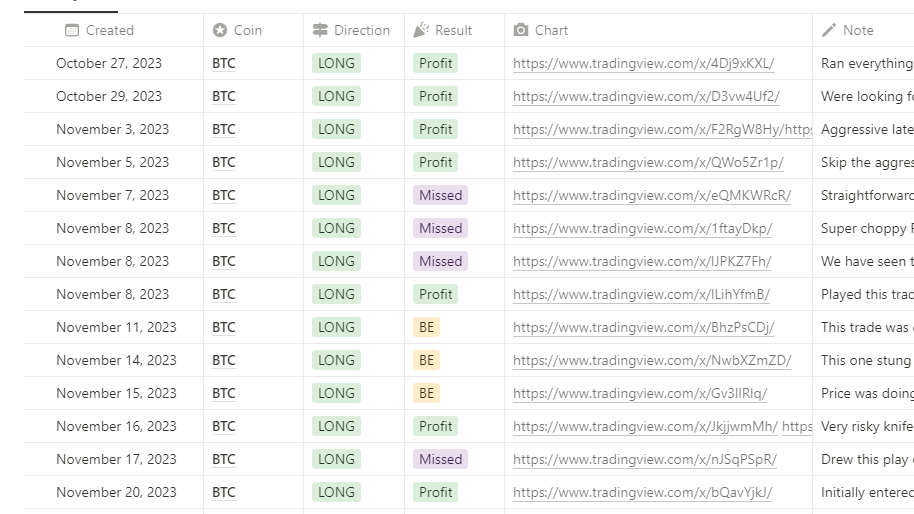Image resolution: width=914 pixels, height=514 pixels.
Task: Open chart link ending D3vw4Uf2
Action: click(x=646, y=96)
